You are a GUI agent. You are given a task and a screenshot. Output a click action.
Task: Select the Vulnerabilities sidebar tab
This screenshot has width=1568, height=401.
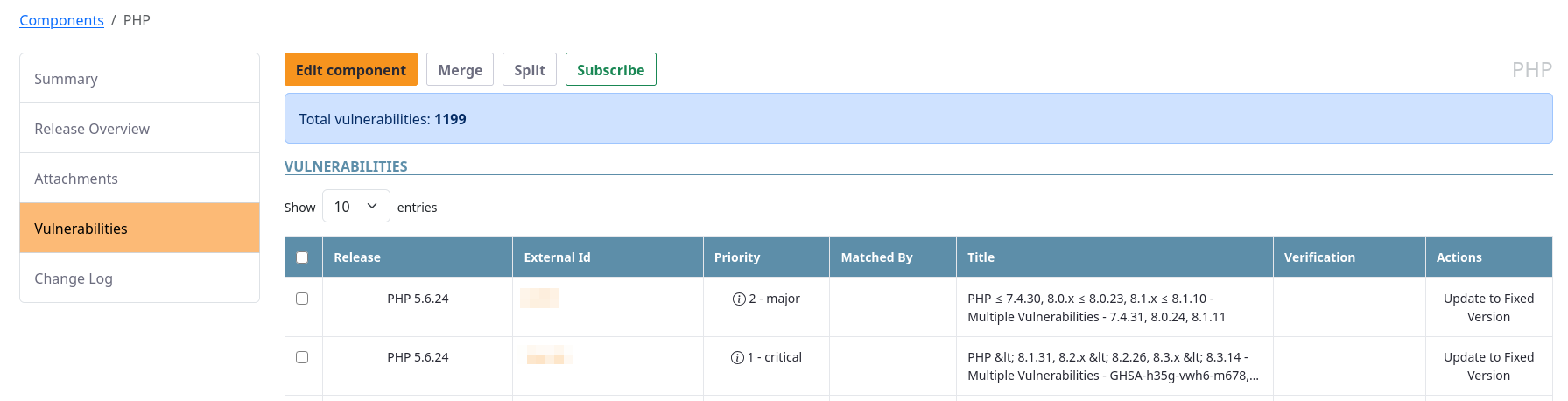[x=139, y=229]
